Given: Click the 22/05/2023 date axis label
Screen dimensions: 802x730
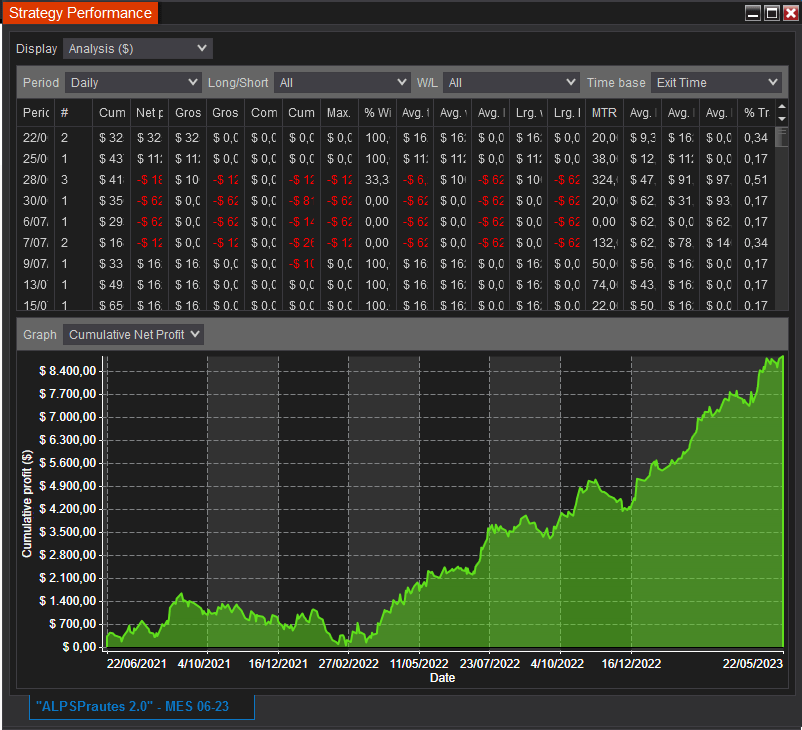Looking at the screenshot, I should (752, 664).
